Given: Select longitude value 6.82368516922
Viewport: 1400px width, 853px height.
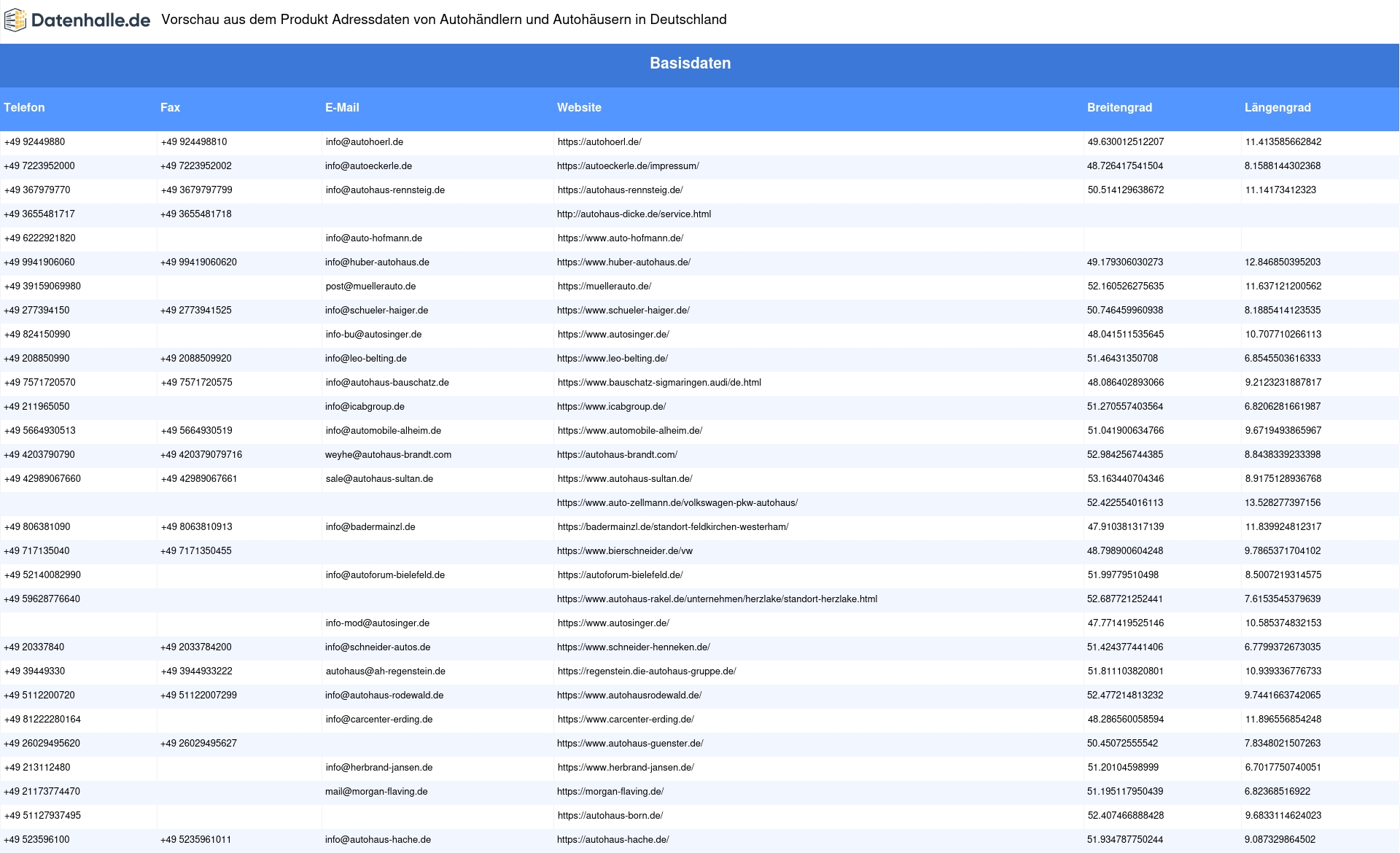Looking at the screenshot, I should 1277,792.
